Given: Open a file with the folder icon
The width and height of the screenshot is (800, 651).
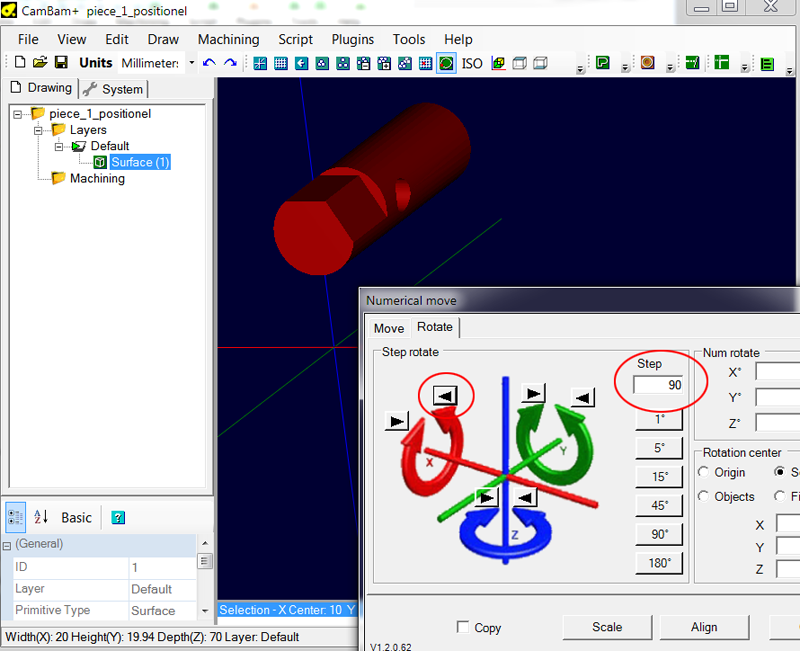Looking at the screenshot, I should click(x=40, y=62).
